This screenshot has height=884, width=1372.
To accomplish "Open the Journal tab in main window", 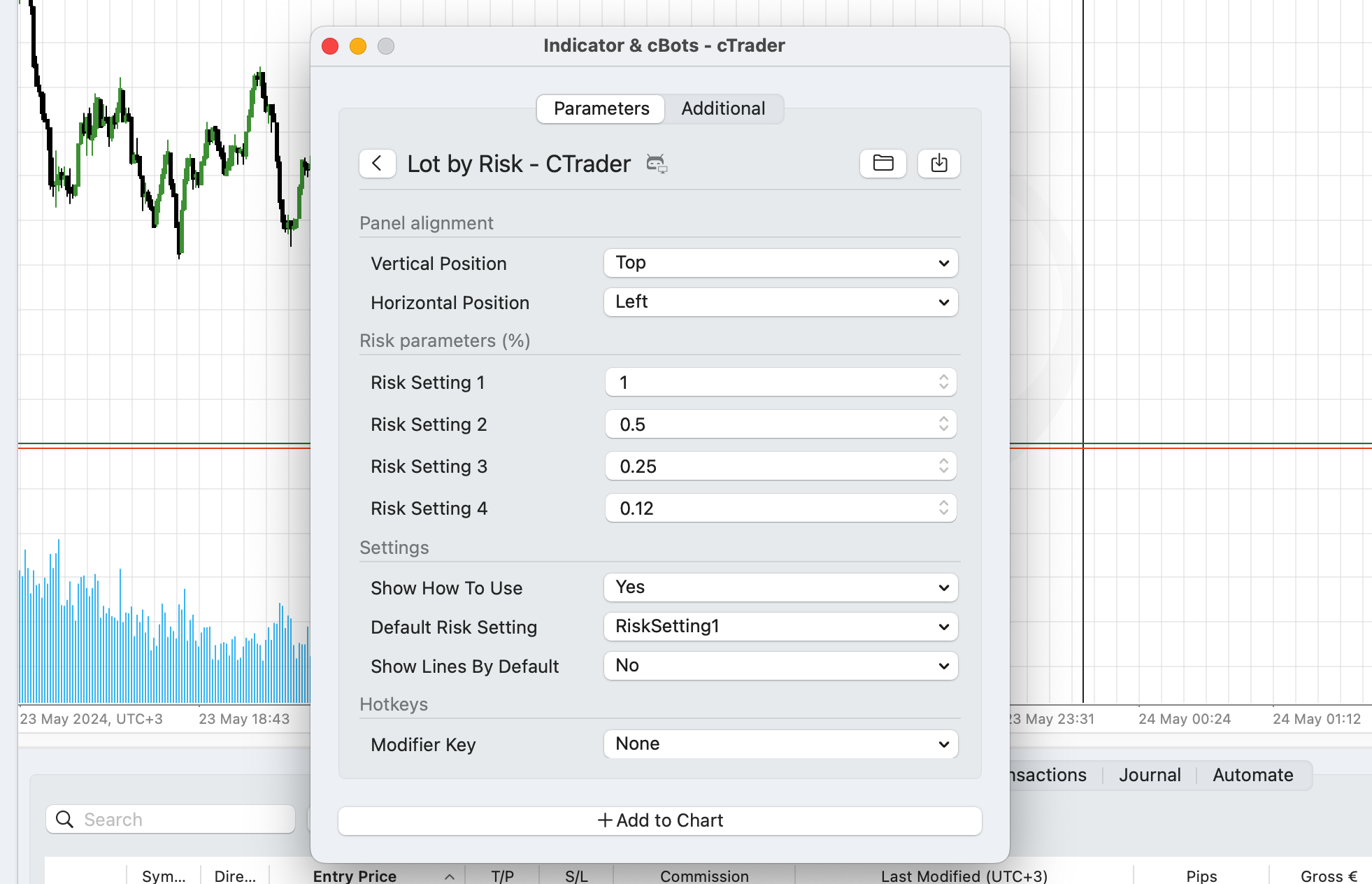I will point(1150,775).
